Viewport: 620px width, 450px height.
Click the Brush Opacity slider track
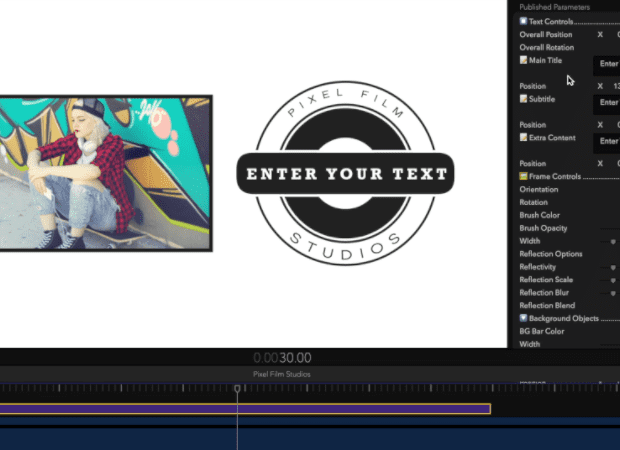coord(610,229)
